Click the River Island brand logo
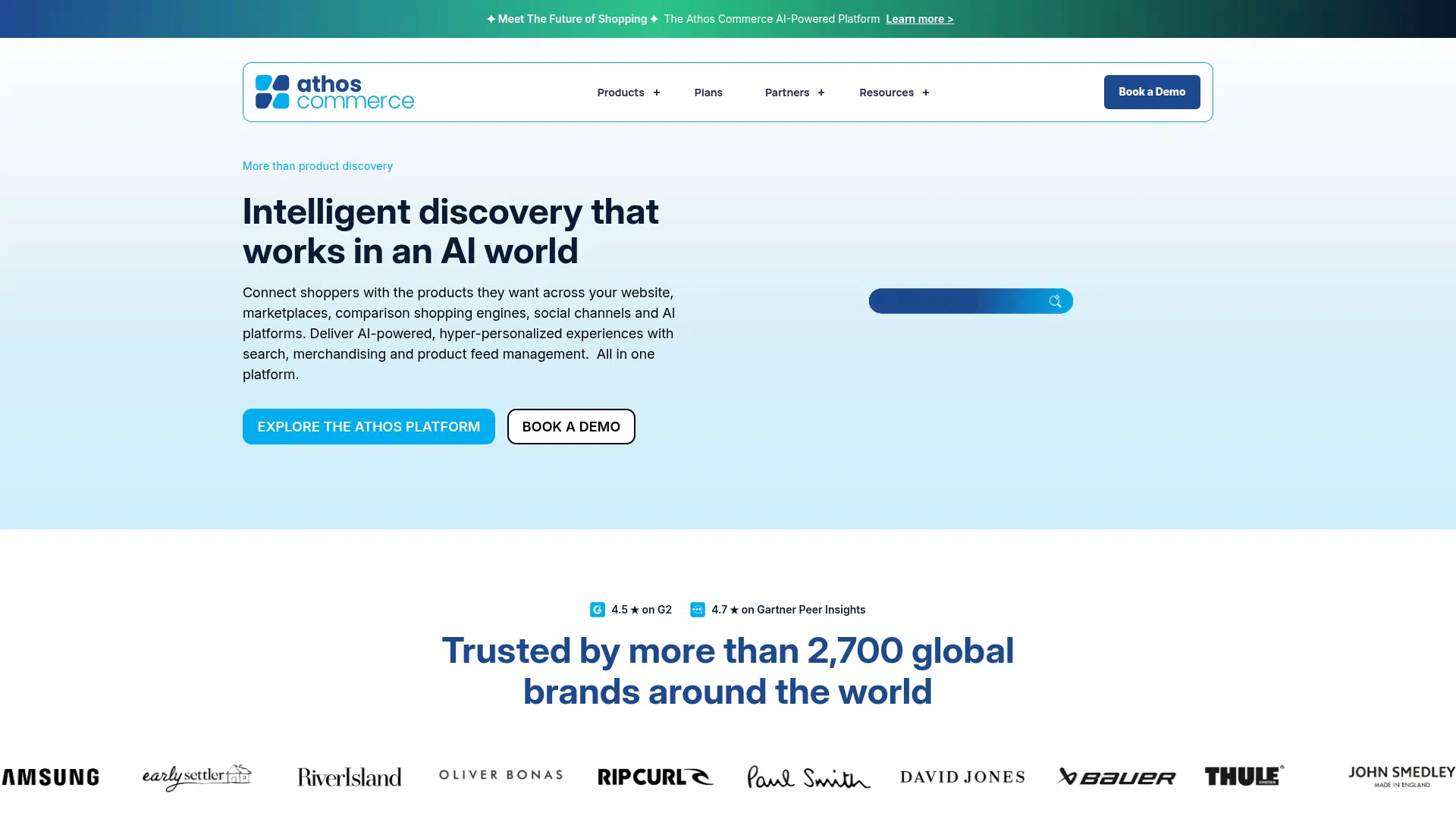Viewport: 1456px width, 819px height. [x=350, y=777]
